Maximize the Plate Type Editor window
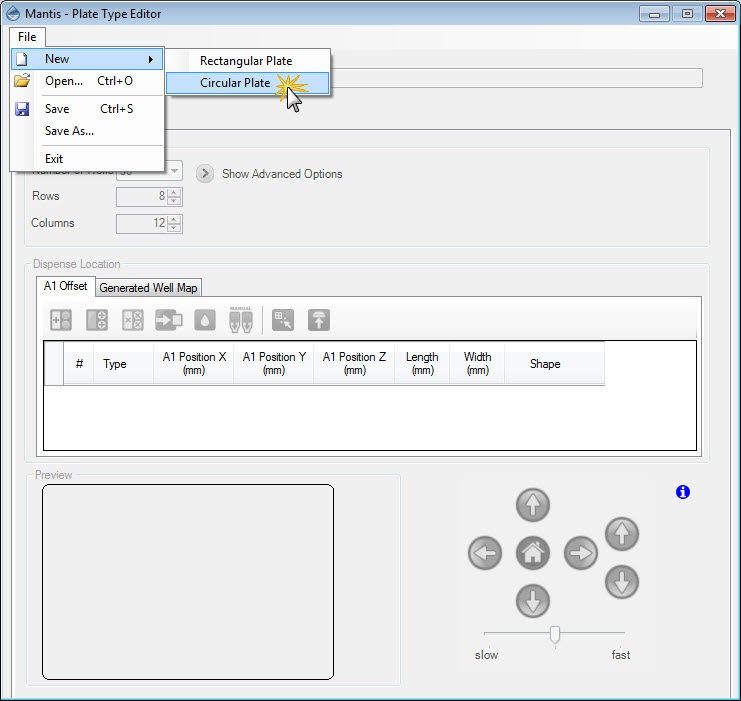This screenshot has height=701, width=741. (687, 14)
